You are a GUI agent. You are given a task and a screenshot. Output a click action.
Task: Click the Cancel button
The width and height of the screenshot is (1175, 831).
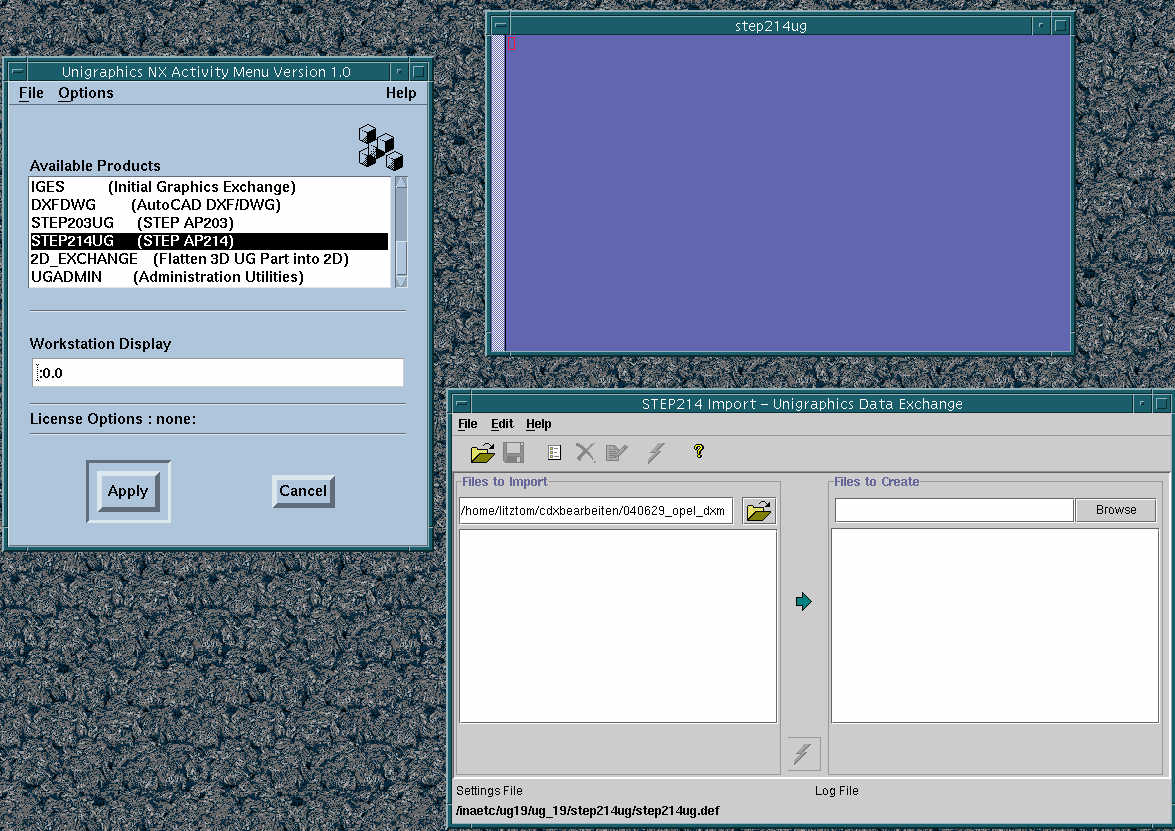coord(303,491)
